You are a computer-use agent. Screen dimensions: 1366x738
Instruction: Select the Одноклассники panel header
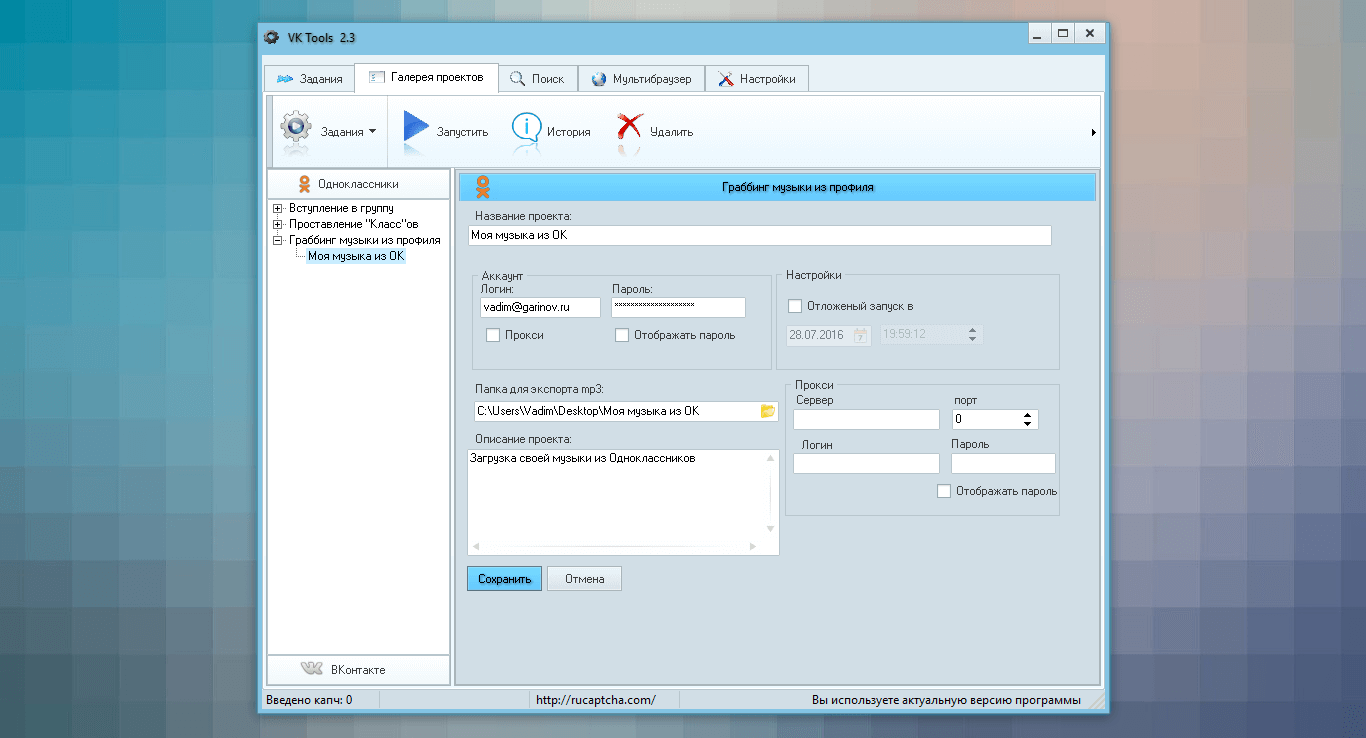click(x=359, y=184)
